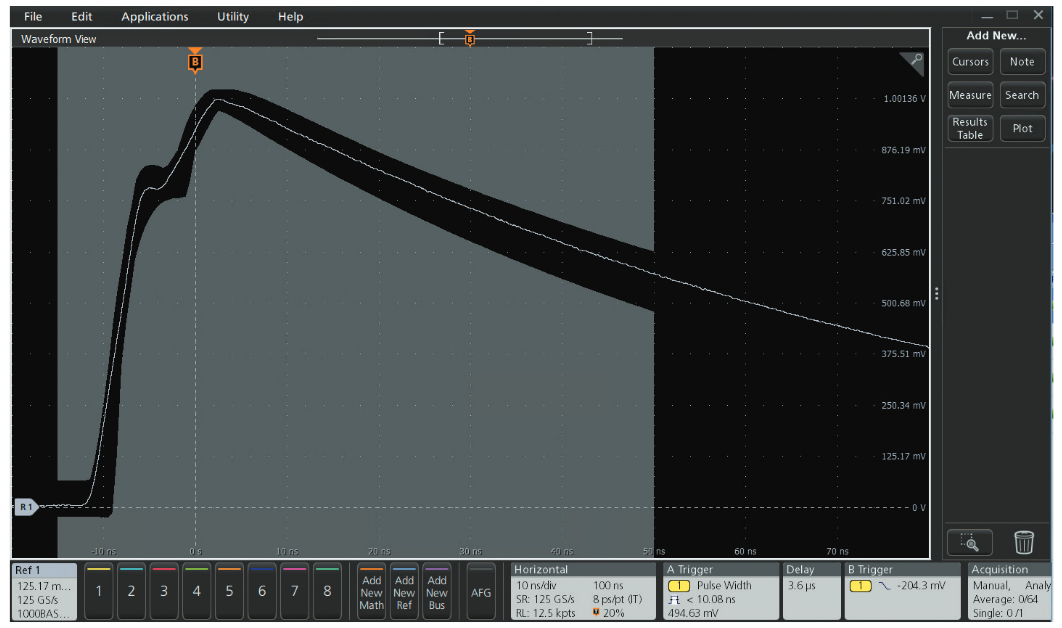Turn on channel 2
The image size is (1062, 628).
pyautogui.click(x=131, y=591)
